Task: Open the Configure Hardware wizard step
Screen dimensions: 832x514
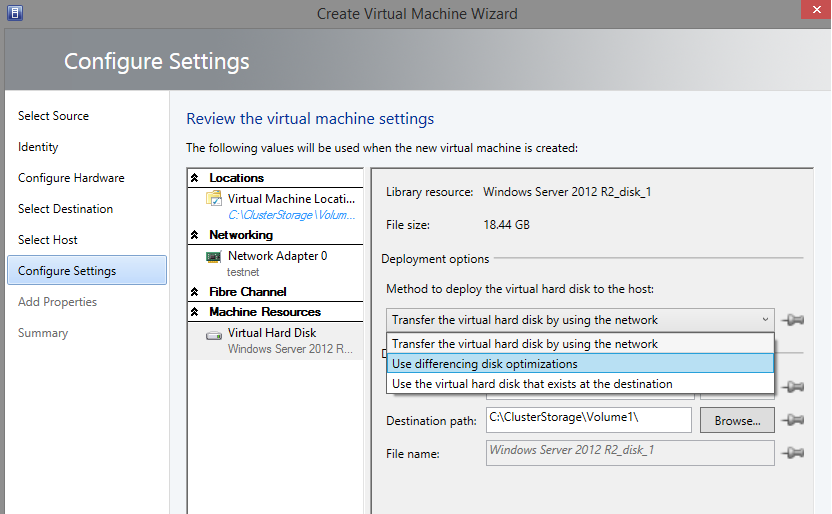Action: click(71, 178)
